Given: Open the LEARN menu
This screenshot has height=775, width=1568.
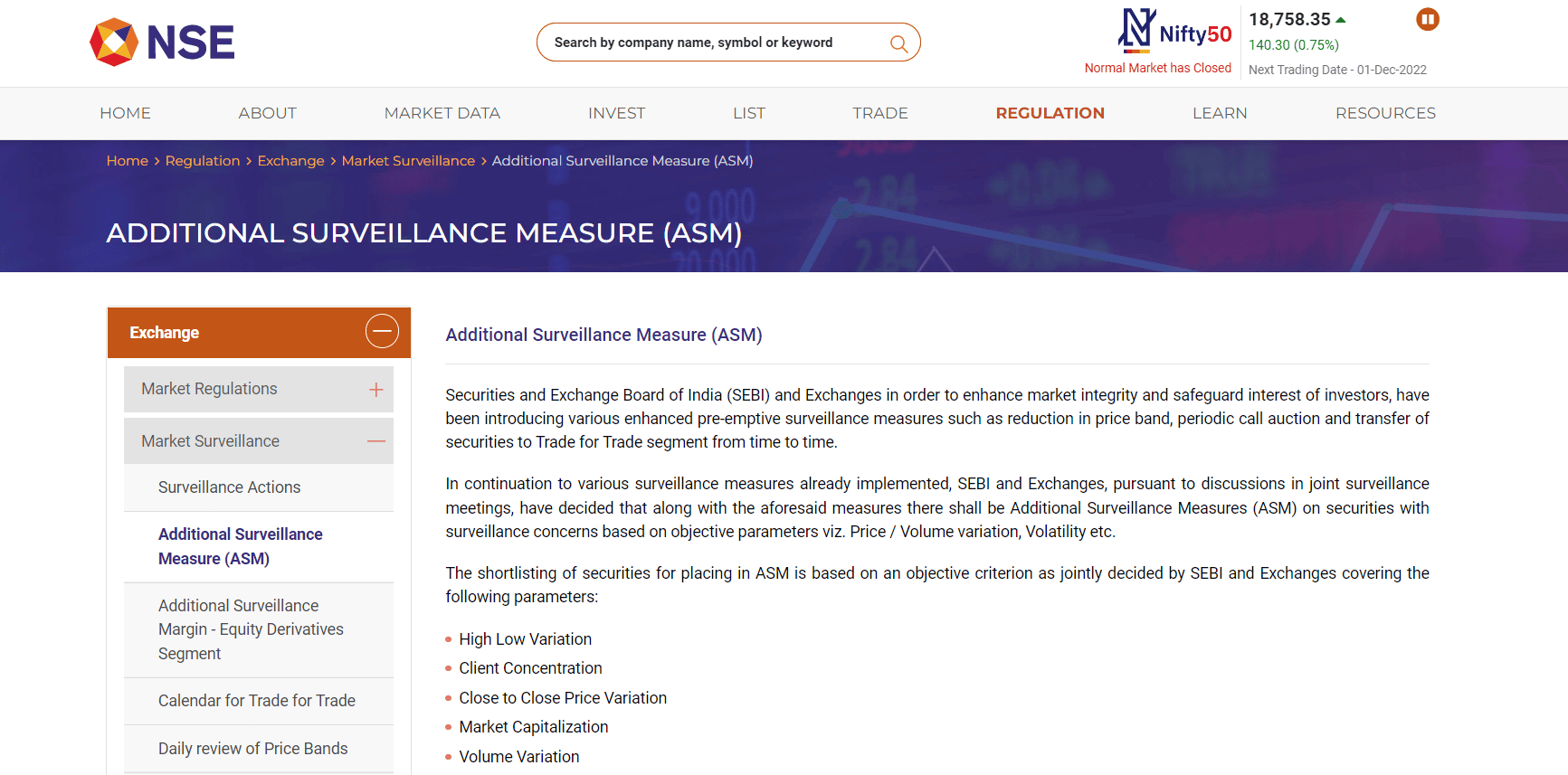Looking at the screenshot, I should pos(1220,113).
